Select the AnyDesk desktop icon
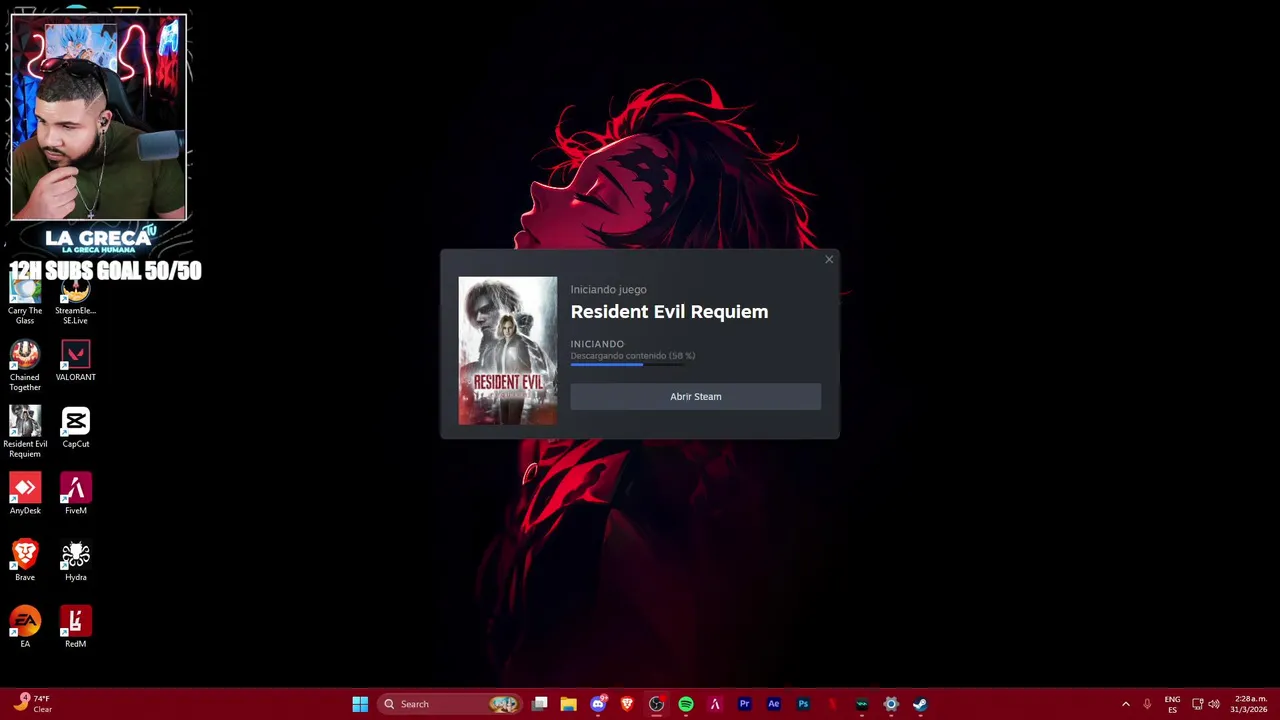1280x720 pixels. tap(25, 494)
